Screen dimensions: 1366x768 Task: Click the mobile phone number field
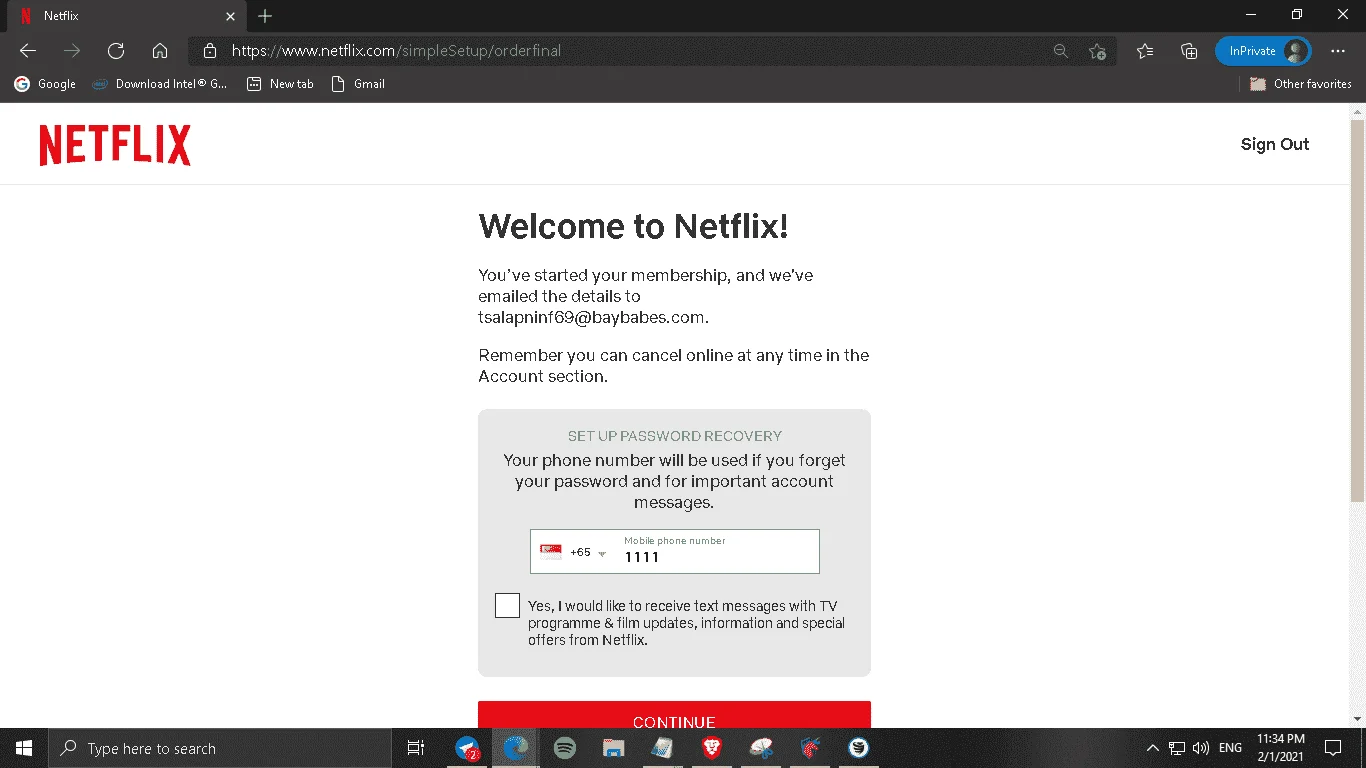(x=717, y=551)
